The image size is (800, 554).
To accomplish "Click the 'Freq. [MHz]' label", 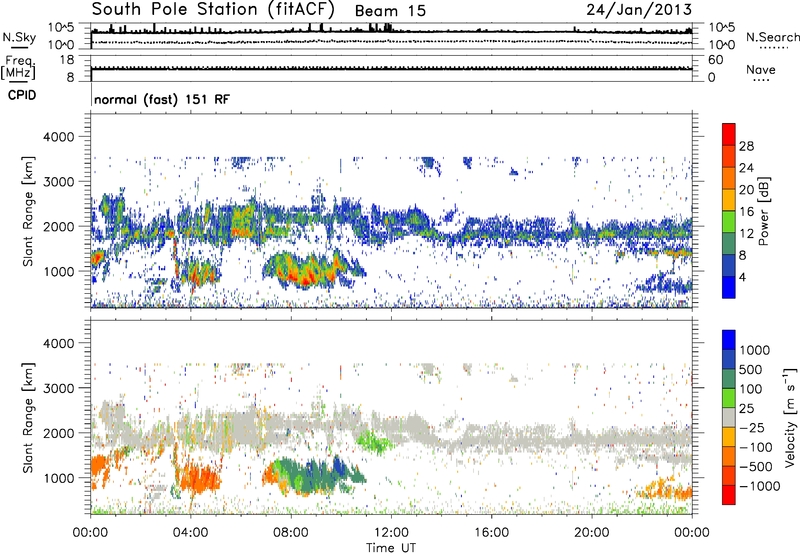I will [18, 67].
